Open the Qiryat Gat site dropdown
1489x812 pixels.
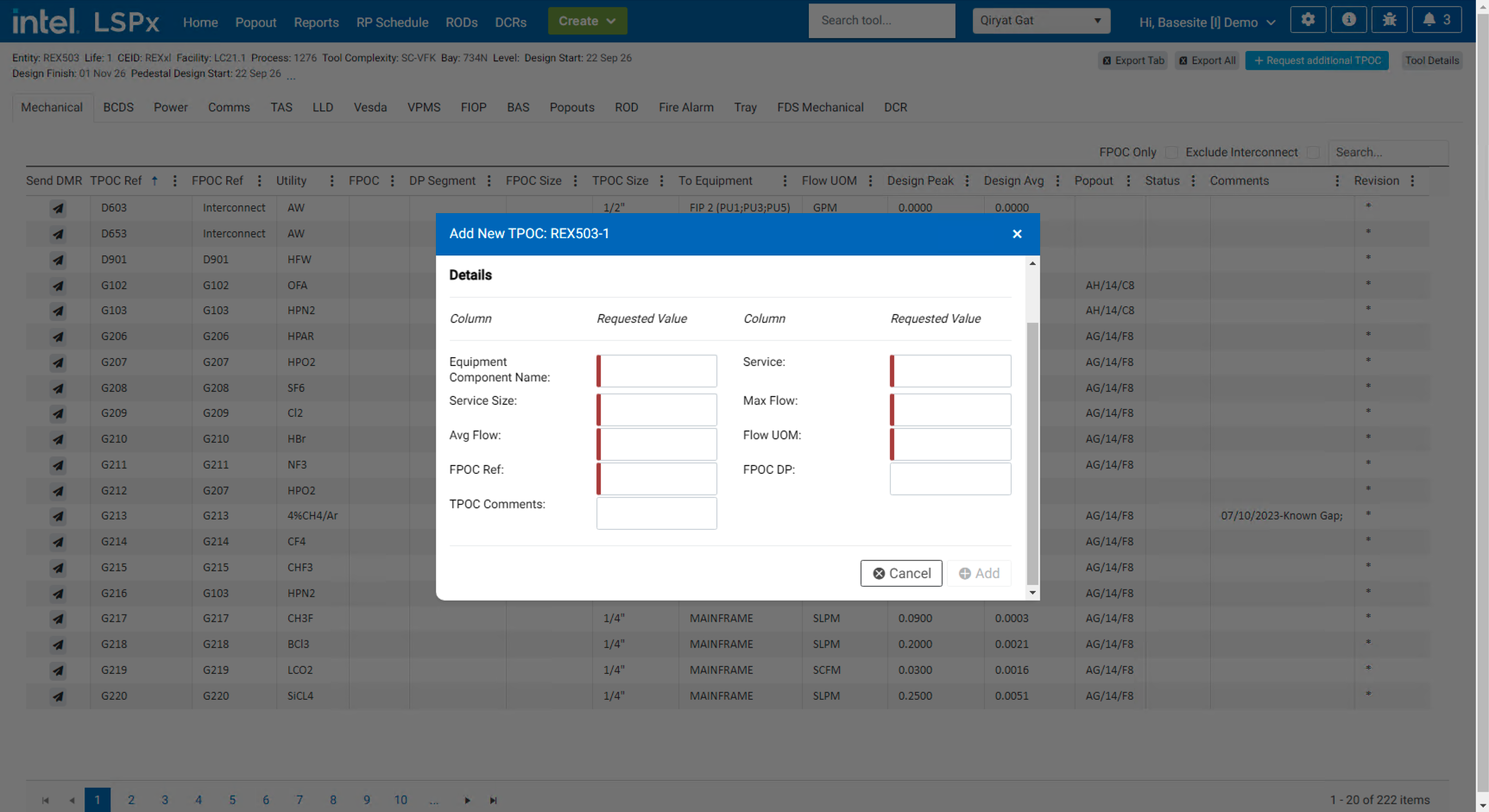1040,21
